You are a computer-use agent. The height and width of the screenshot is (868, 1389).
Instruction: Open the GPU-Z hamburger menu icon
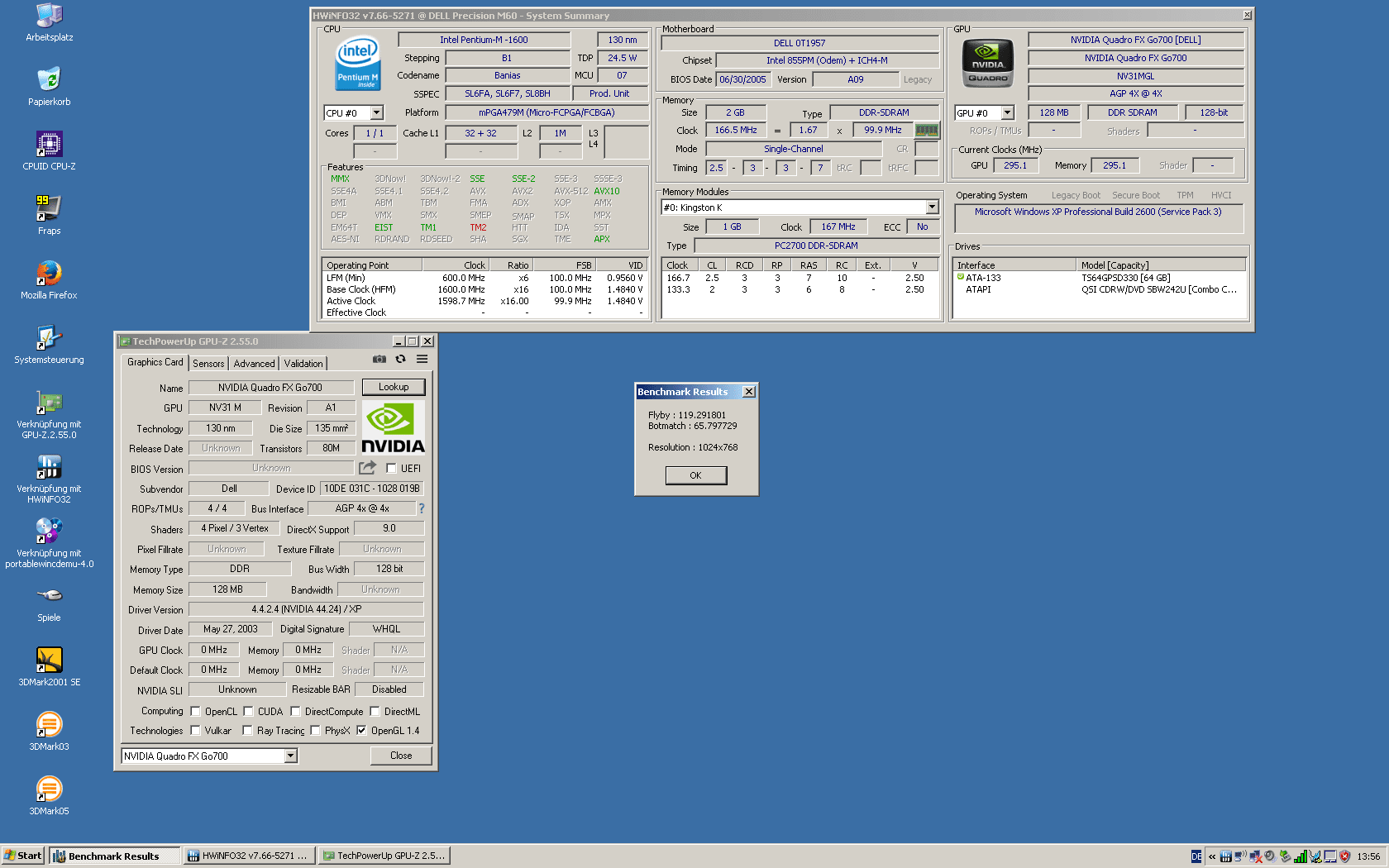pyautogui.click(x=422, y=360)
